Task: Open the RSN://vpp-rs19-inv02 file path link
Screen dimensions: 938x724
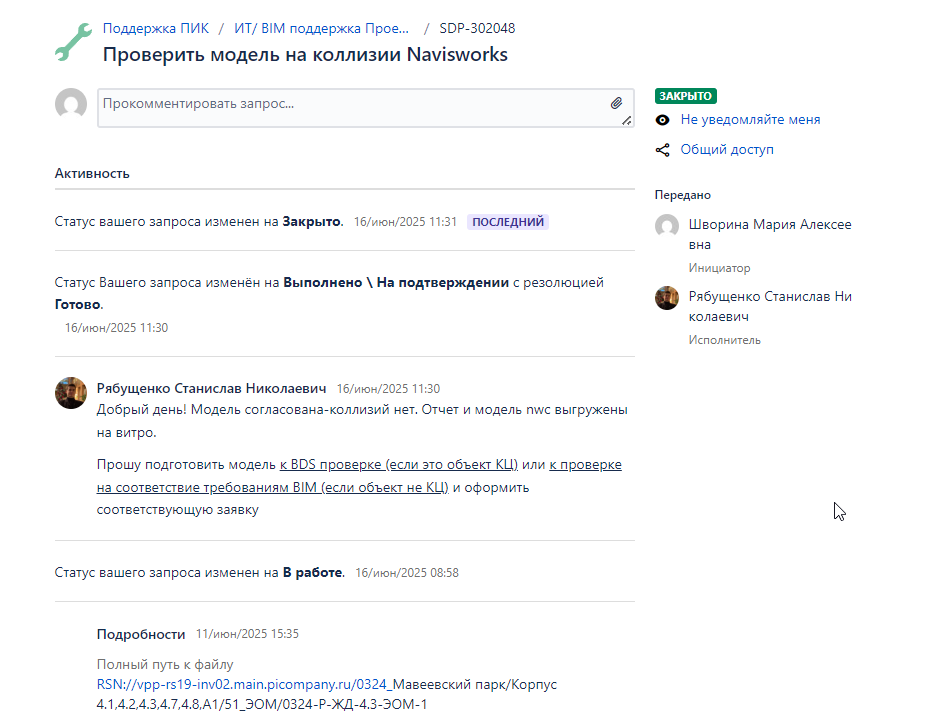Action: point(244,684)
